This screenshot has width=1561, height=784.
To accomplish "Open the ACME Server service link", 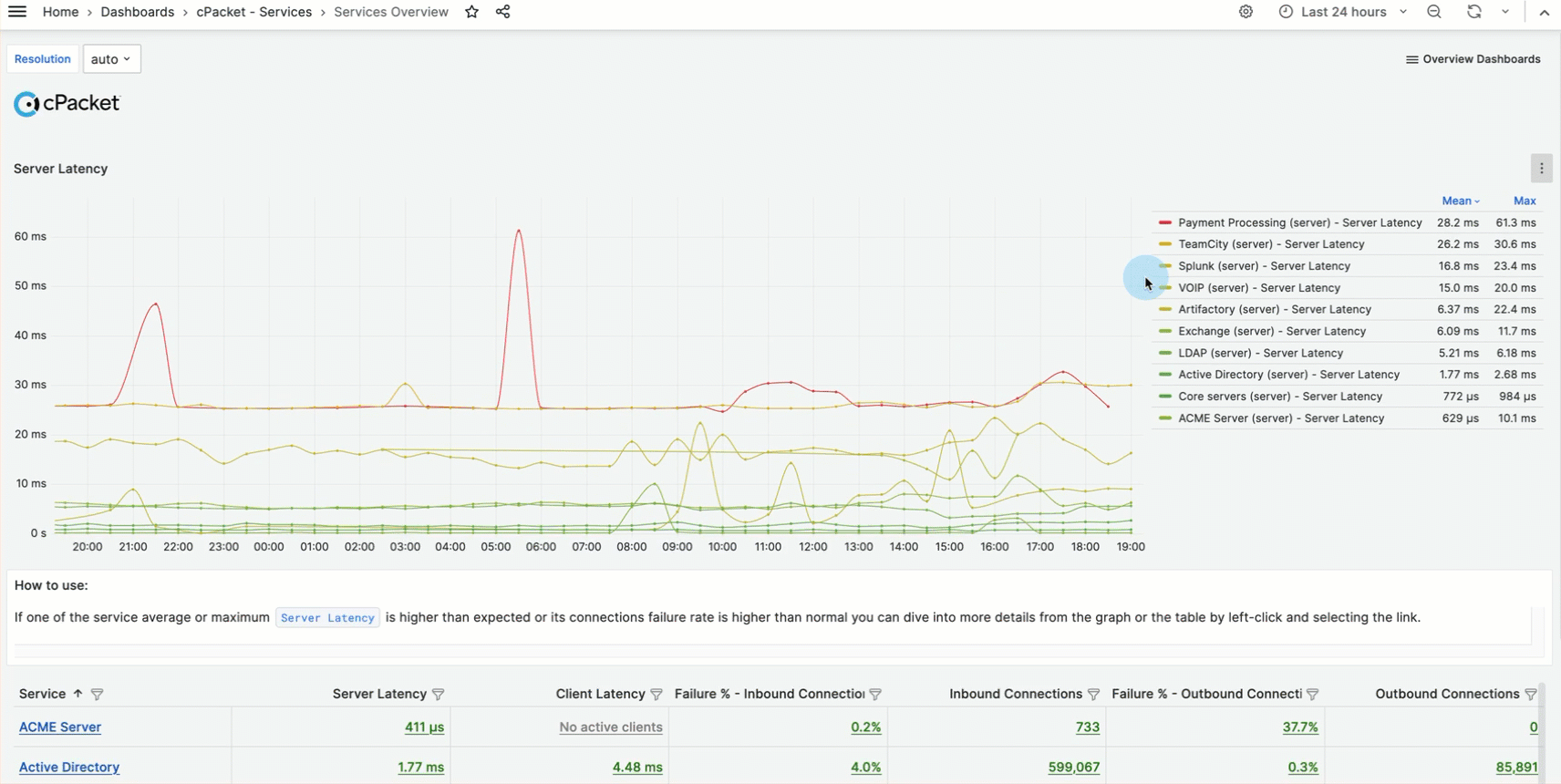I will pos(60,727).
